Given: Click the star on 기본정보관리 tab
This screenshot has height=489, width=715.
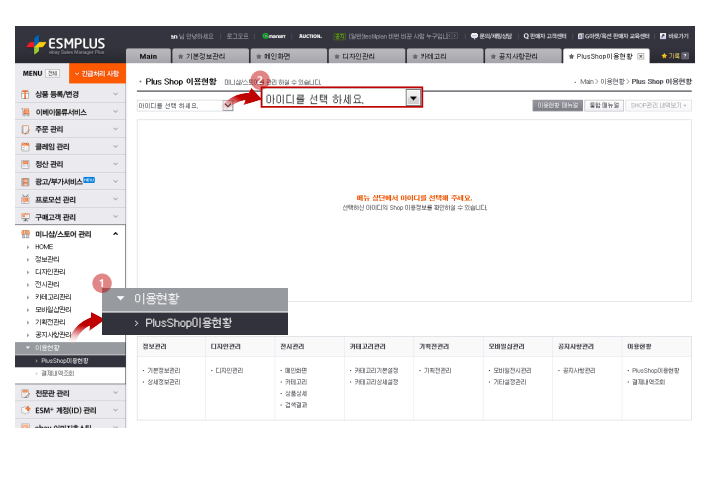Looking at the screenshot, I should point(181,57).
